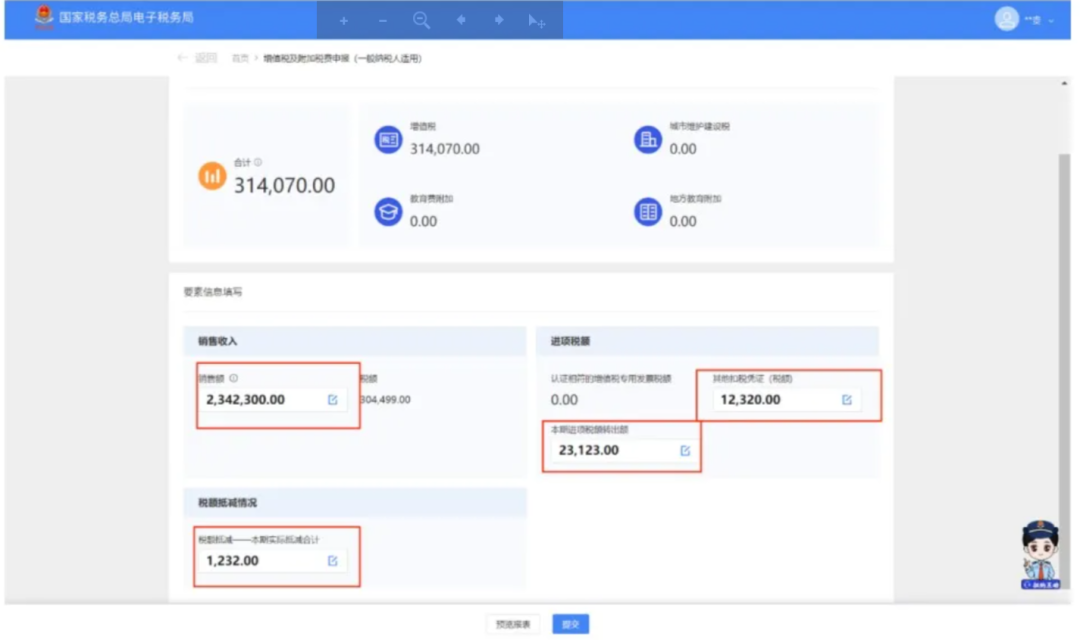This screenshot has width=1080, height=640.
Task: Click the 进项税额 section header
Action: click(x=707, y=341)
